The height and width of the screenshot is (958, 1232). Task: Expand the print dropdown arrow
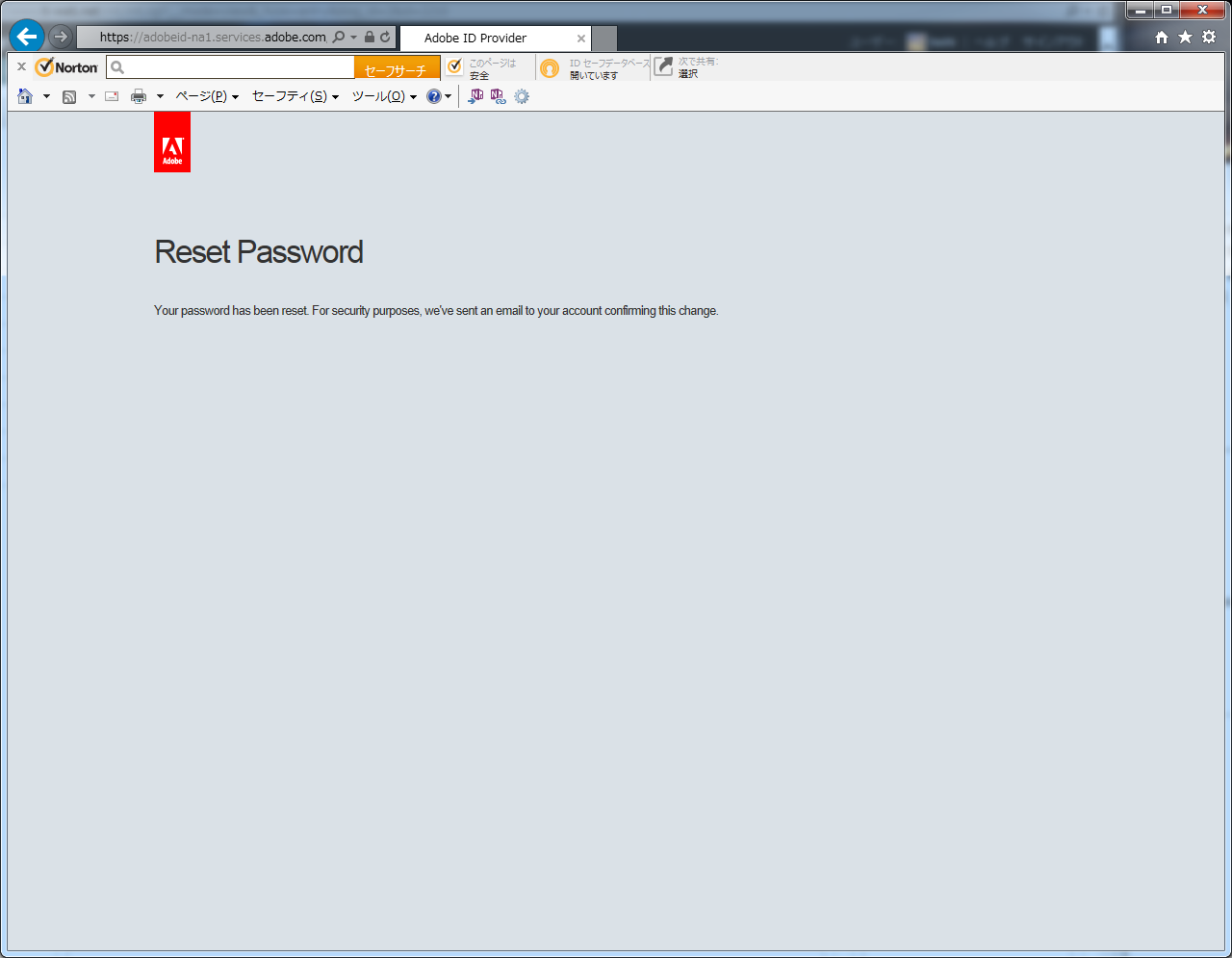click(160, 96)
